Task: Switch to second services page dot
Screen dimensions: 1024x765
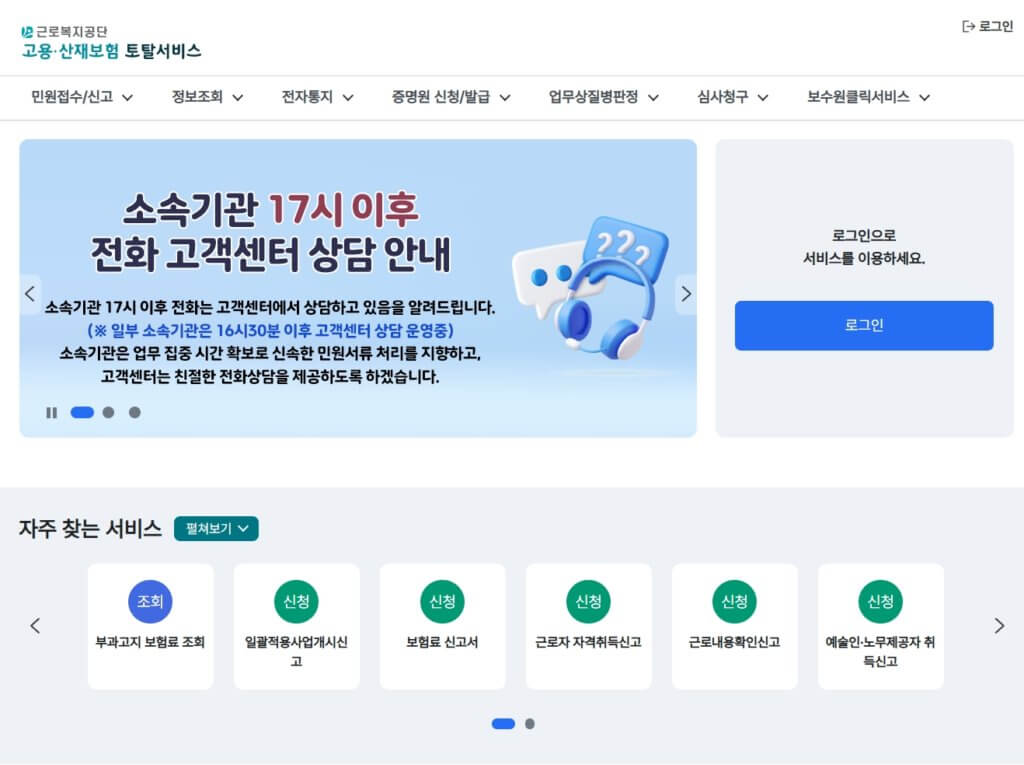Action: 530,724
